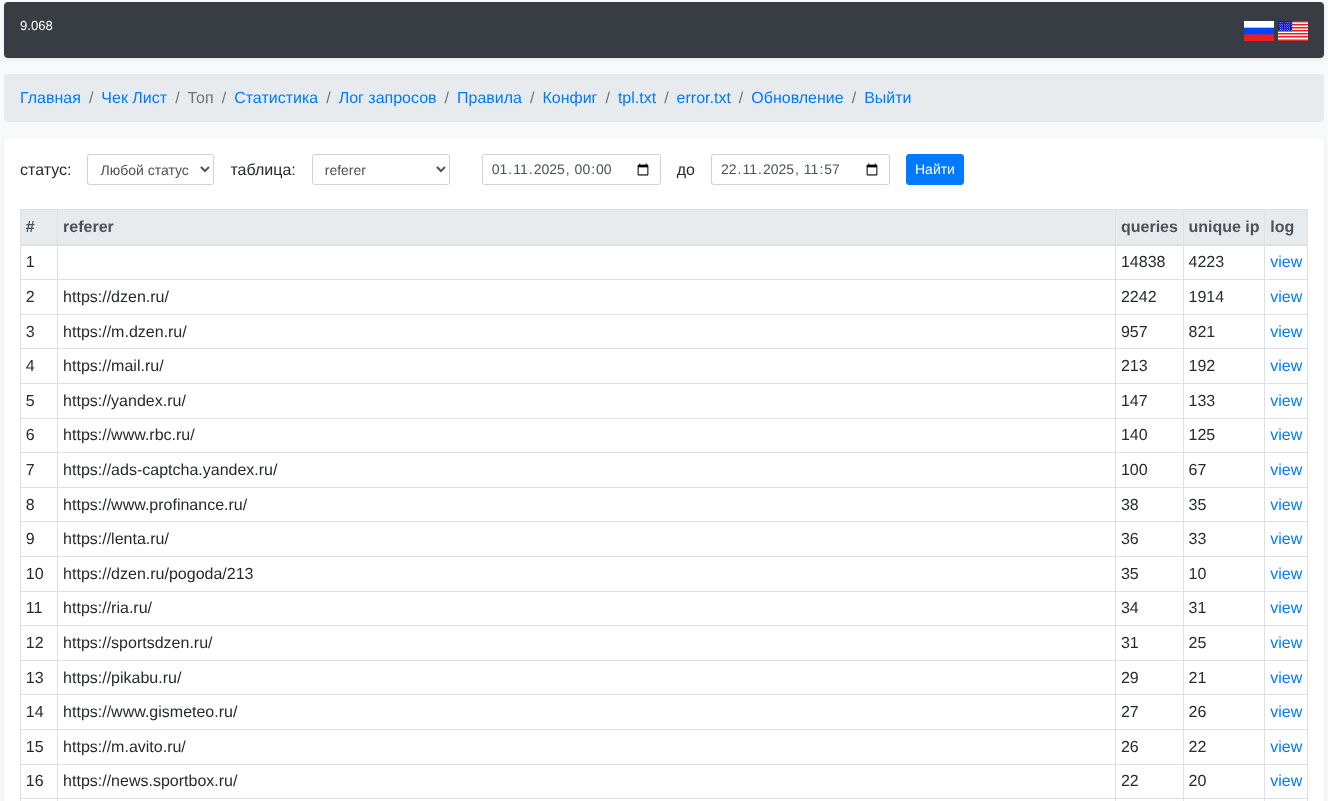The height and width of the screenshot is (801, 1328).
Task: Open the error.txt link
Action: (x=703, y=98)
